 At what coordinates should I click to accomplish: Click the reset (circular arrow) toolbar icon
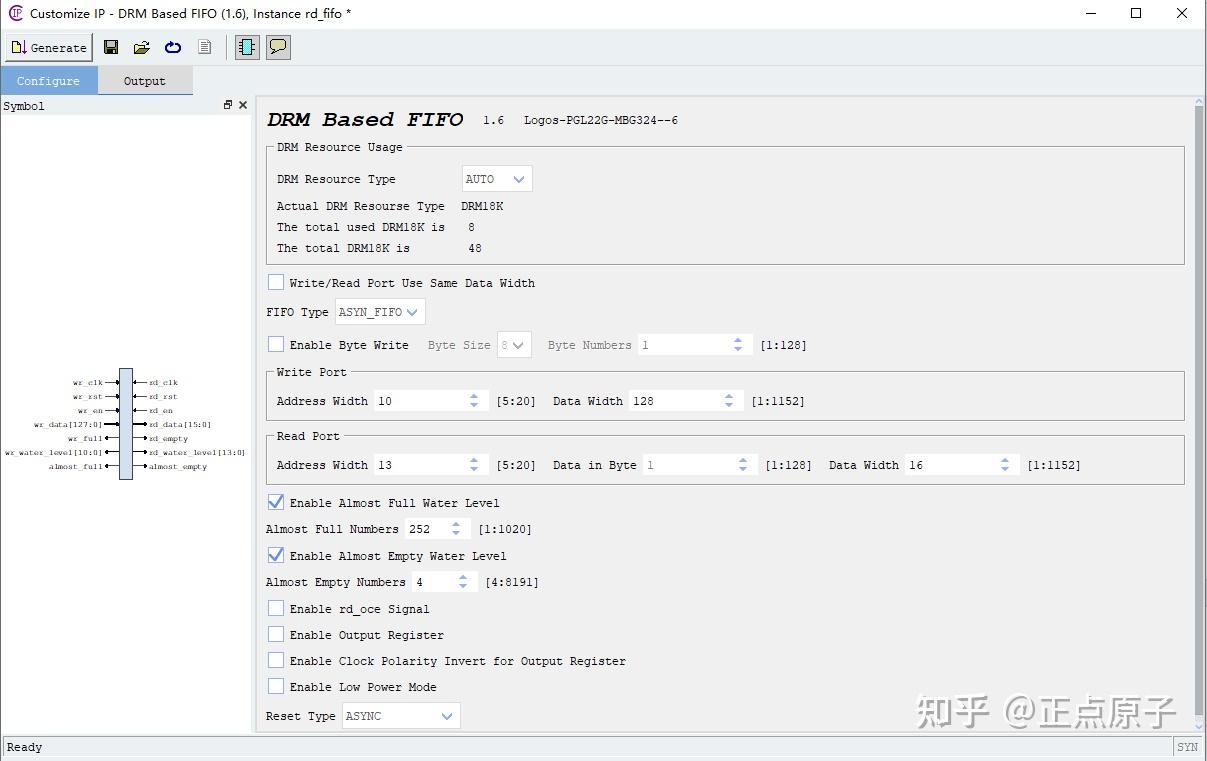click(171, 47)
